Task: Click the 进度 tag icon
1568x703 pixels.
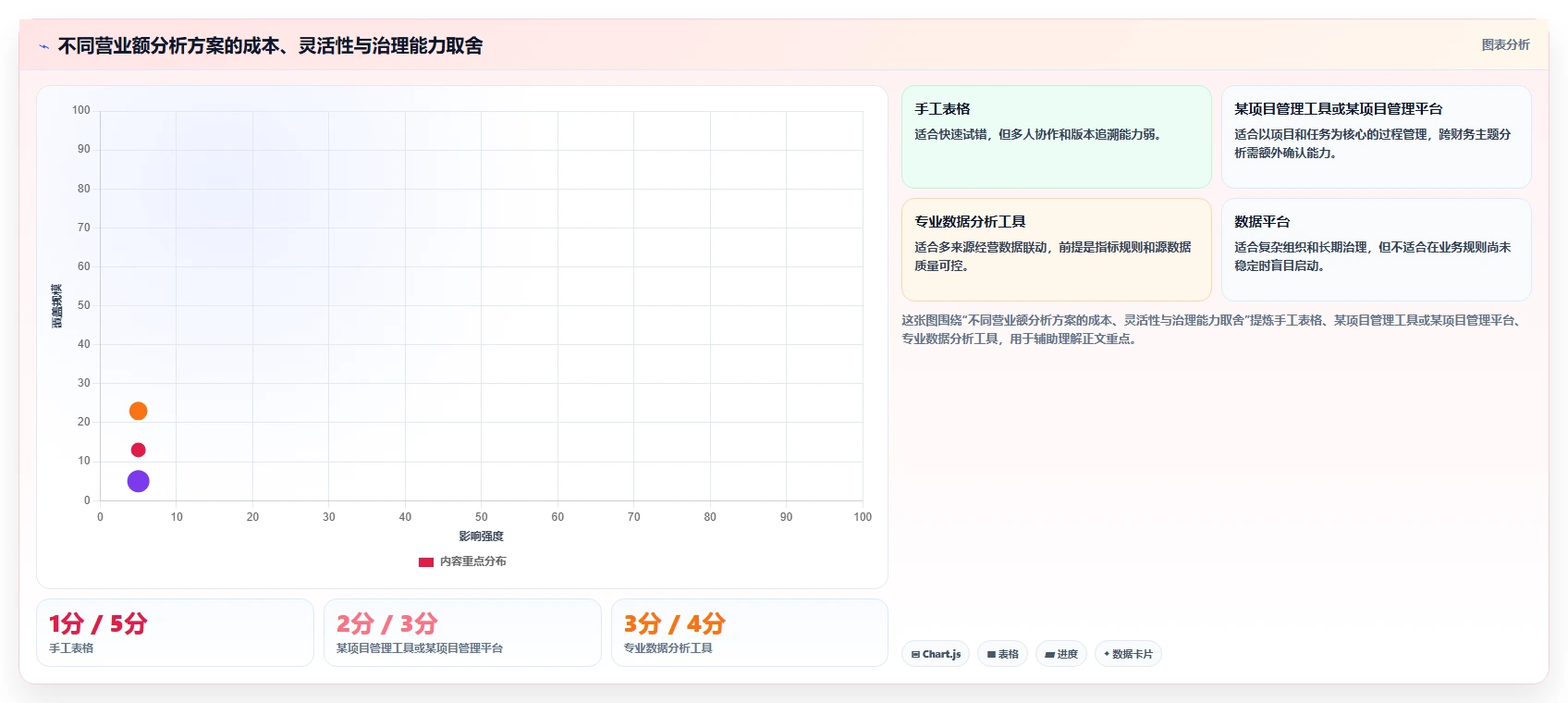Action: 1049,654
